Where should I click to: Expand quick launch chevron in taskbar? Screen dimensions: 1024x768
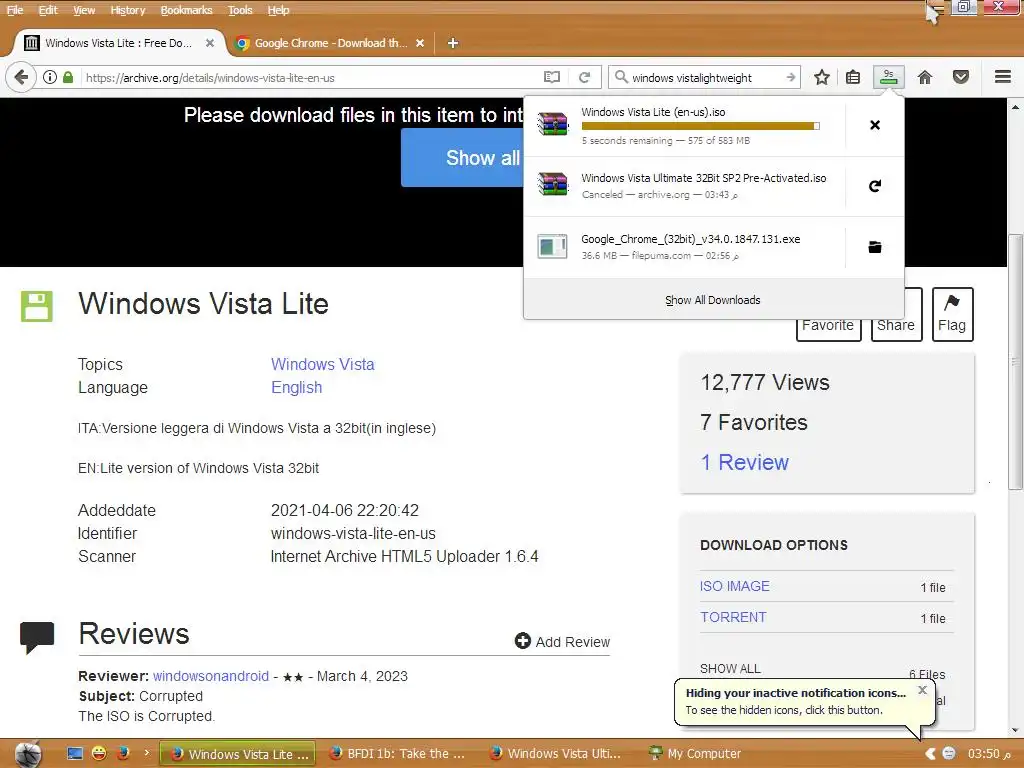pos(146,753)
